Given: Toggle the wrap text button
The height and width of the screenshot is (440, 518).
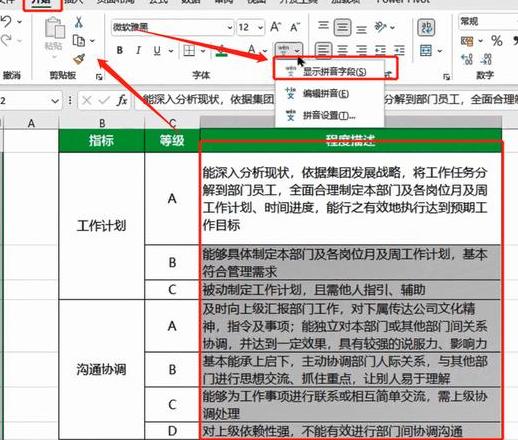Looking at the screenshot, I should tap(426, 27).
